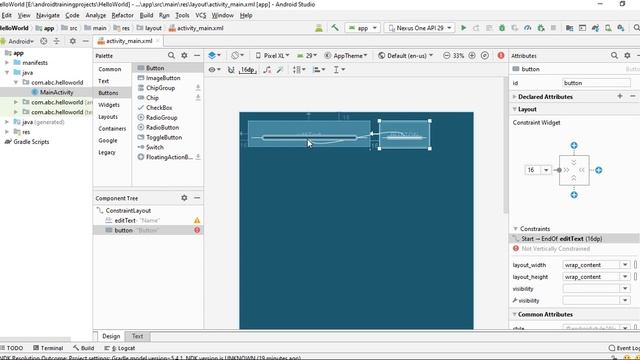Add a declared attribute with plus

click(x=620, y=96)
